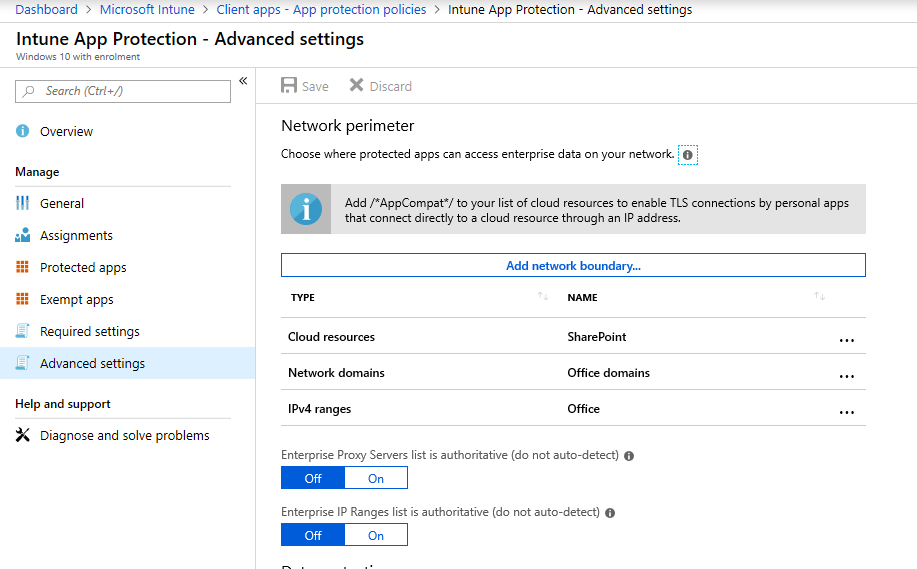Set Enterprise Proxy Servers toggle to Off
The height and width of the screenshot is (569, 917).
click(313, 478)
